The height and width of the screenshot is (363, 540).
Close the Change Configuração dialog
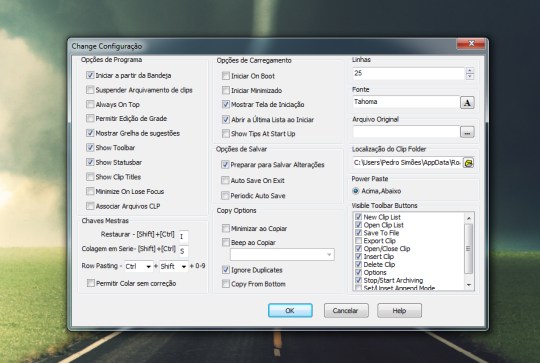[x=471, y=44]
